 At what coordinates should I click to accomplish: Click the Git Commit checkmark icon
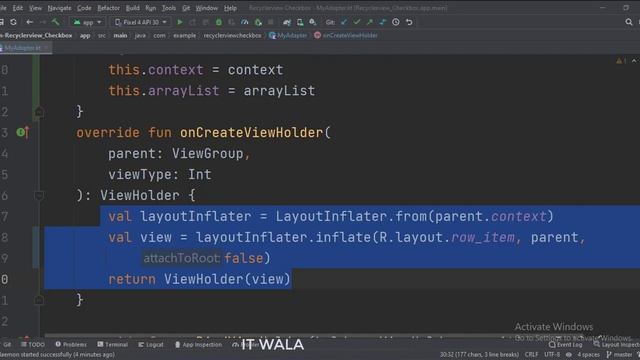click(357, 22)
